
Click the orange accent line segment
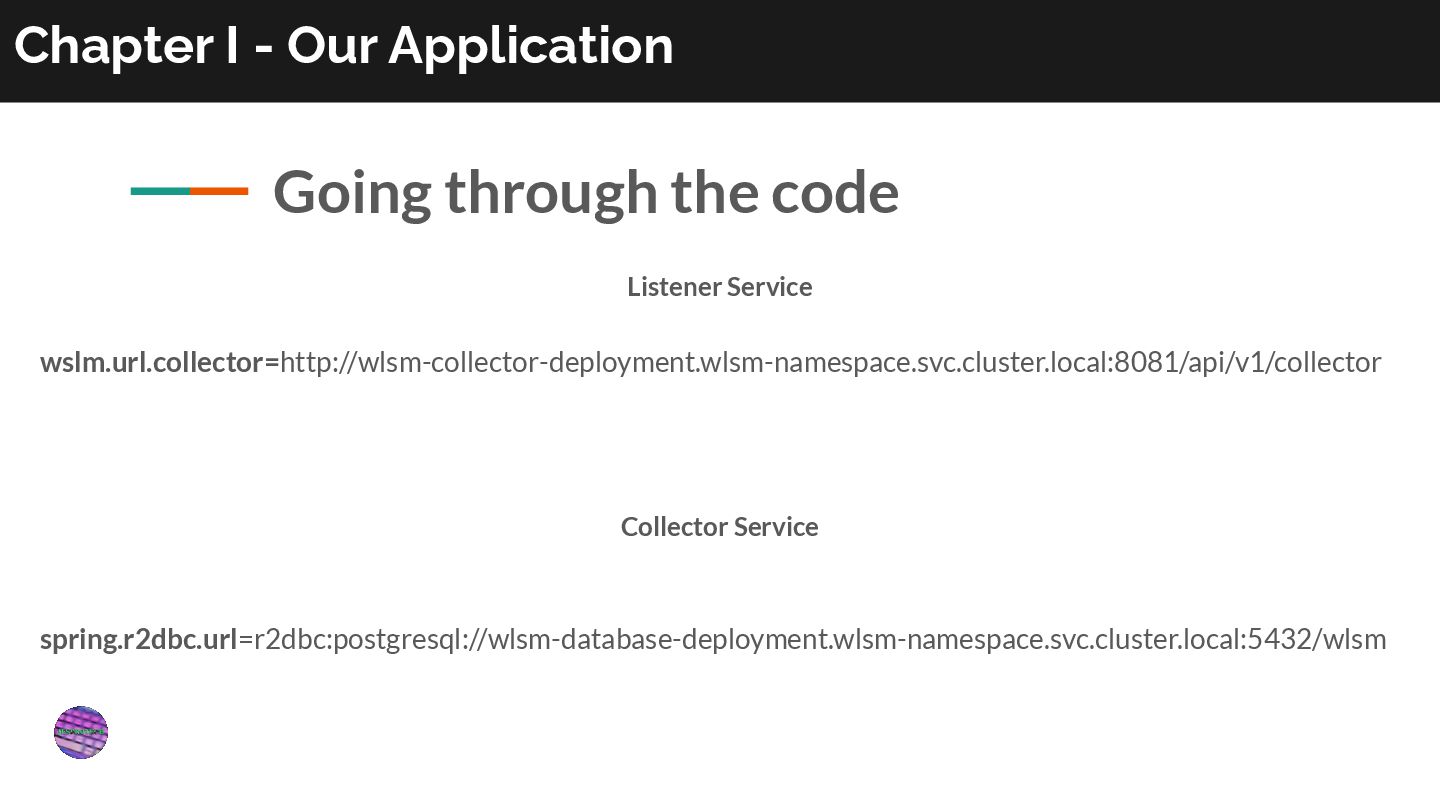219,191
